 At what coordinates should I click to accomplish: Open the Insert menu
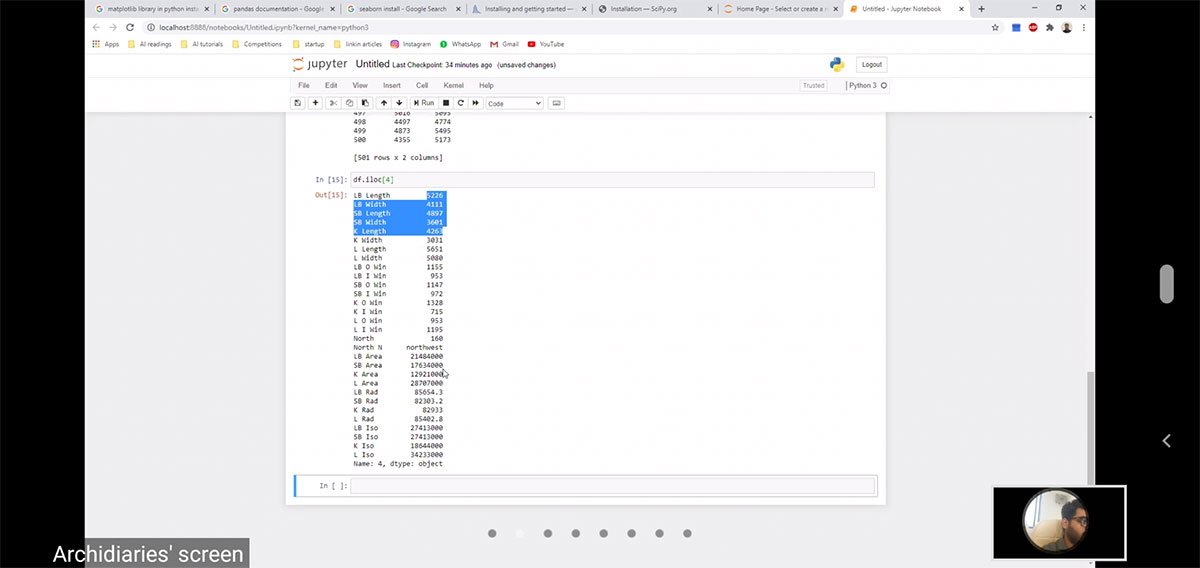point(391,86)
